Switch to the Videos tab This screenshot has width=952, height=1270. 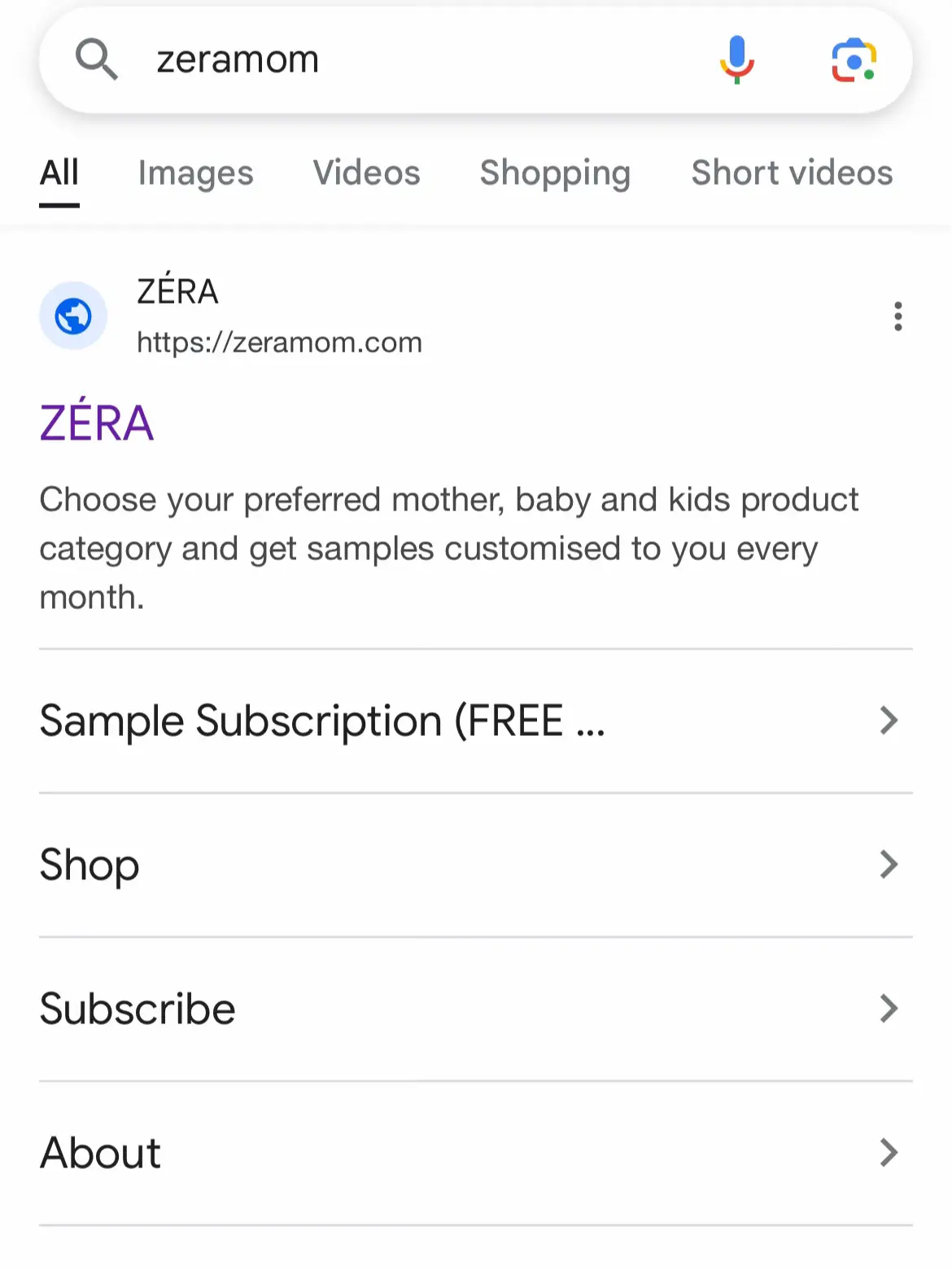[366, 173]
